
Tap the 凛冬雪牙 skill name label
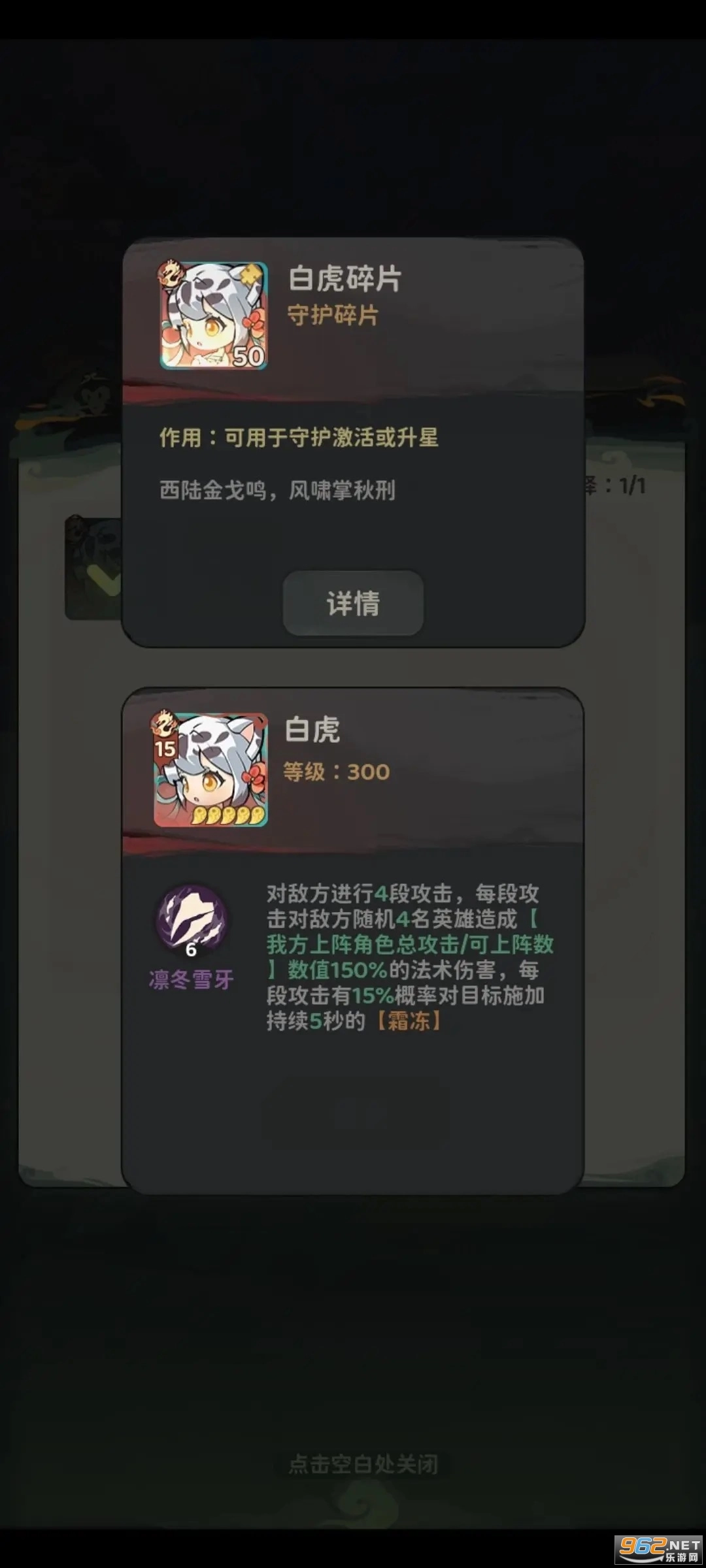(x=191, y=979)
